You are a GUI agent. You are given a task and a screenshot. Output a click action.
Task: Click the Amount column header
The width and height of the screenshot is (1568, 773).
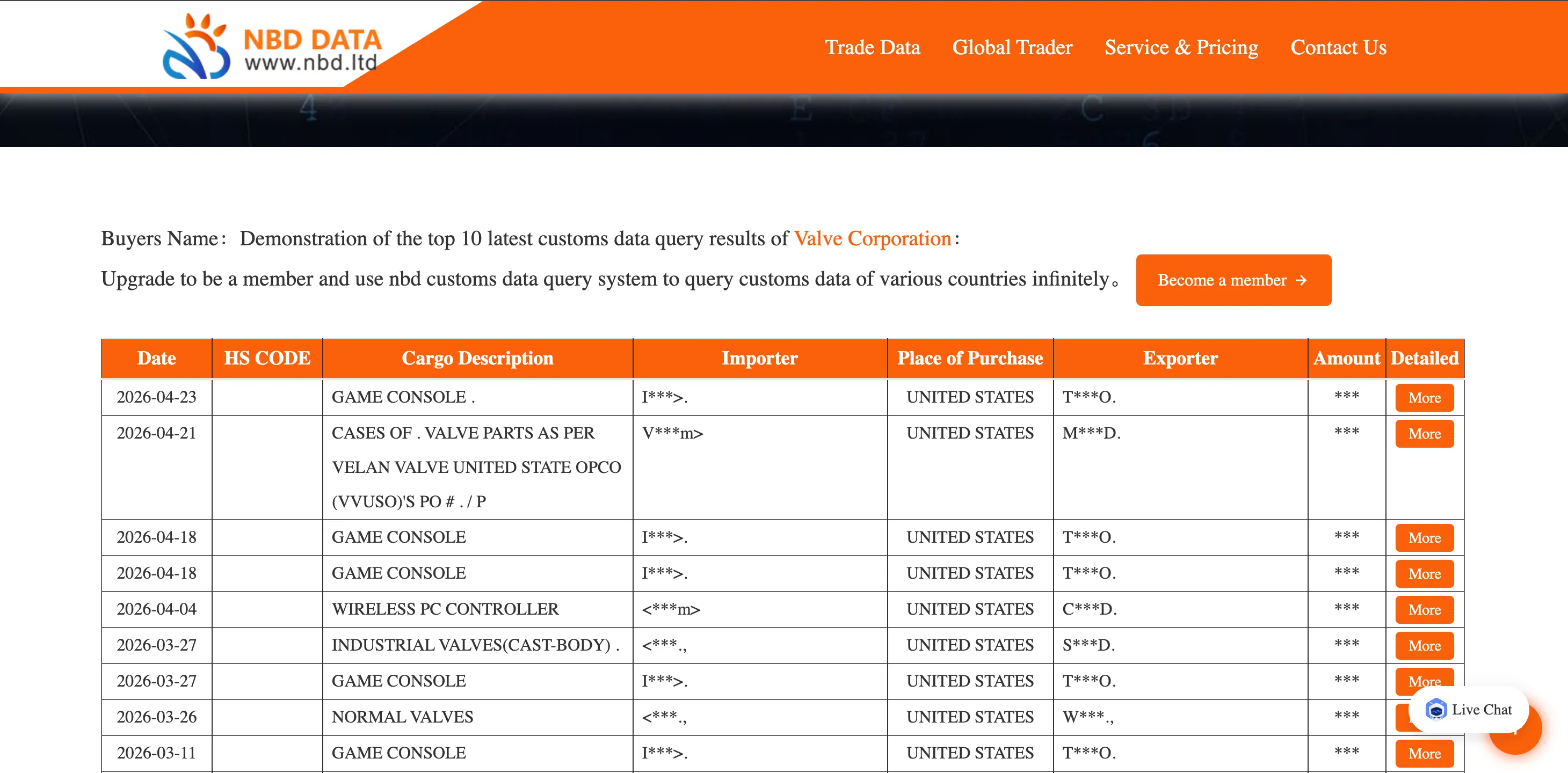pyautogui.click(x=1346, y=358)
